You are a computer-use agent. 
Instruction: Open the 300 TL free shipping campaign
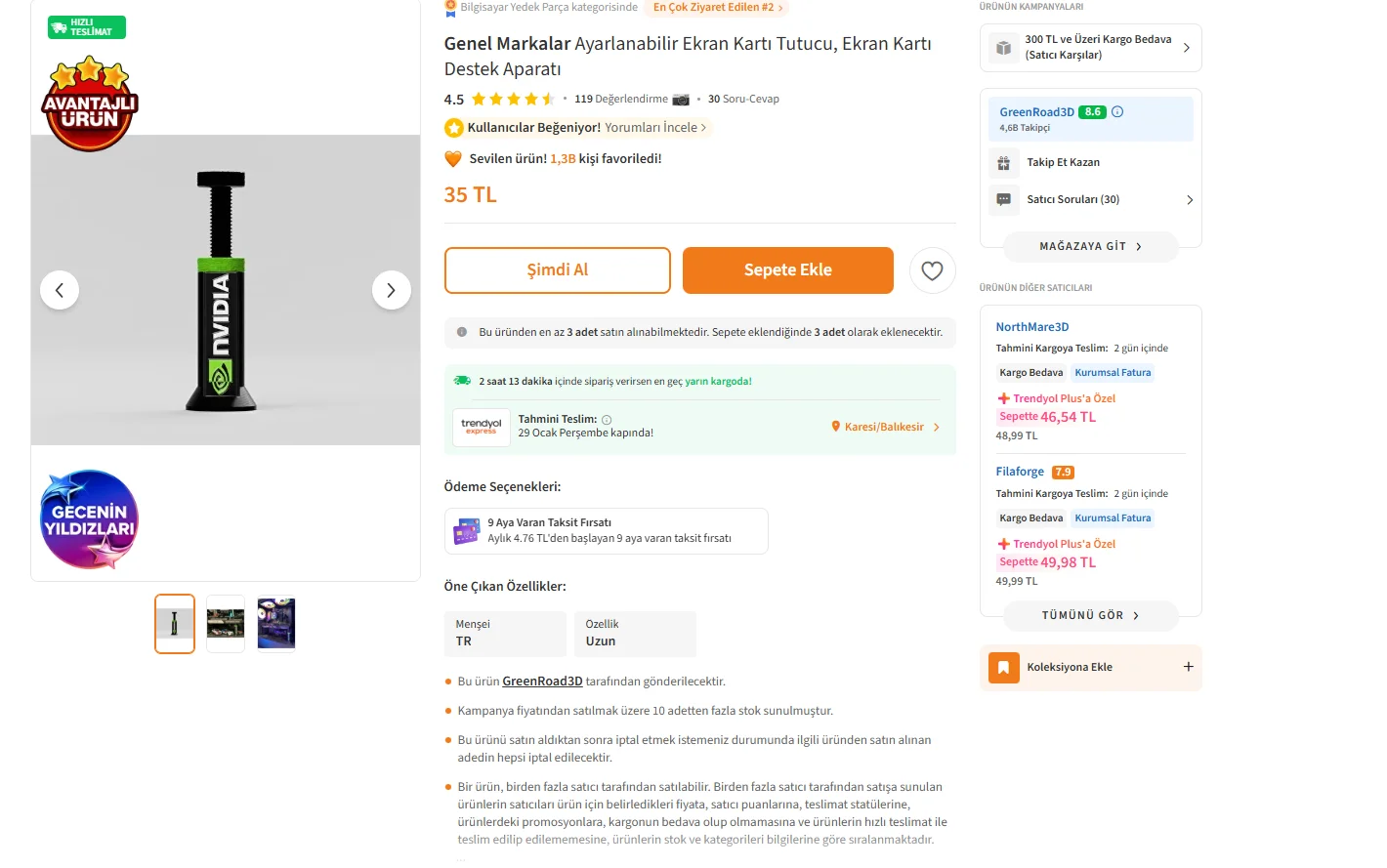pos(1090,48)
